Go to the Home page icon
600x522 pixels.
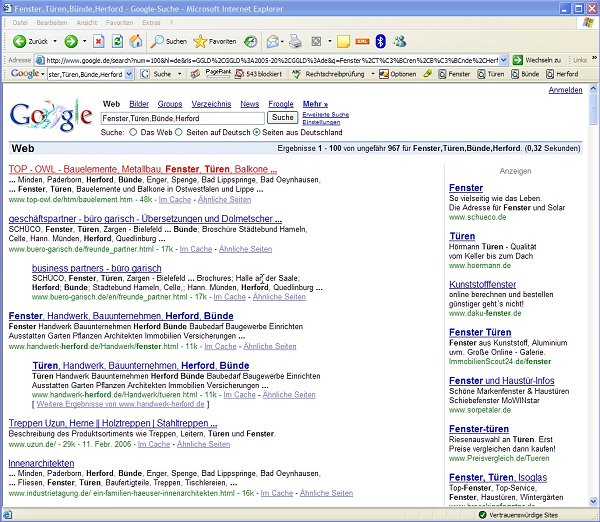click(135, 41)
